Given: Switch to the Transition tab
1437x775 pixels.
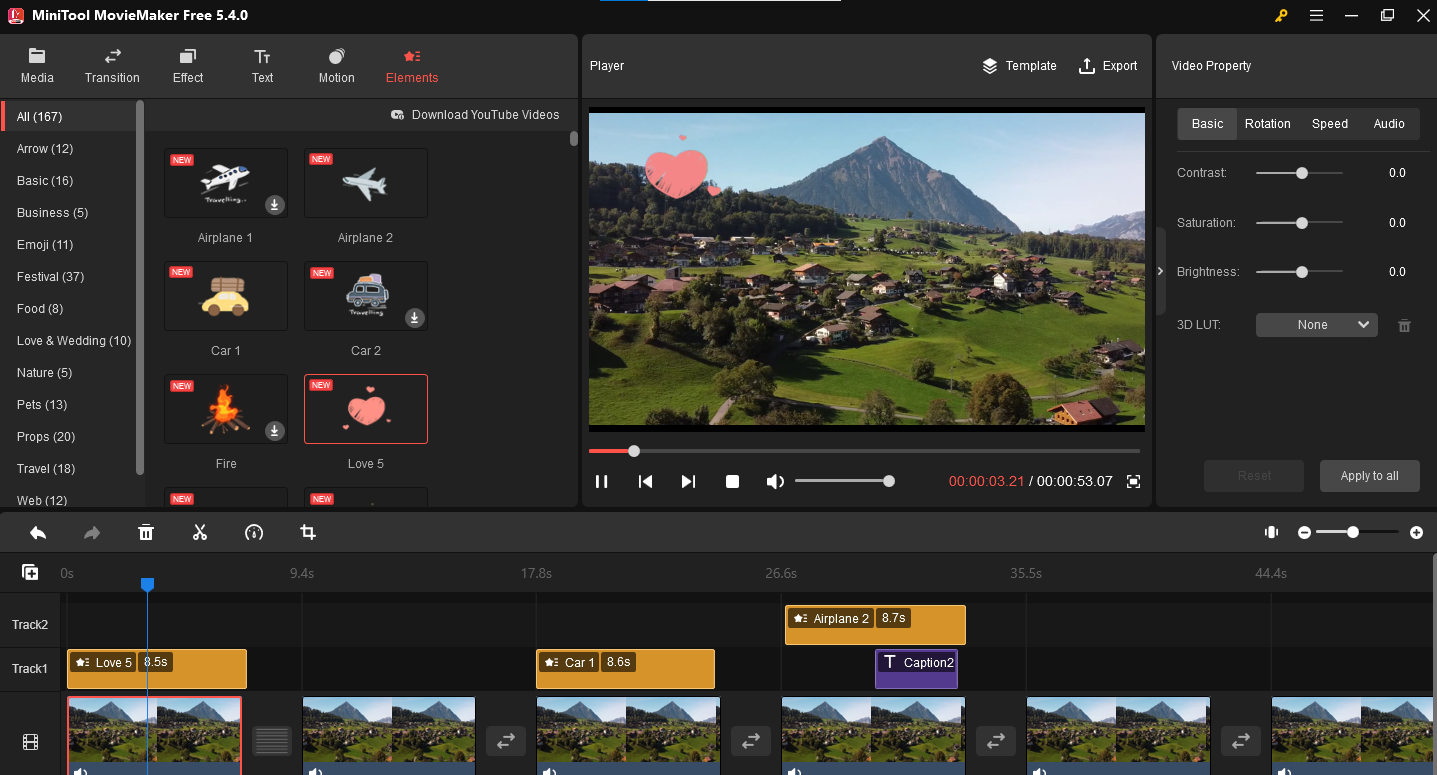Looking at the screenshot, I should point(112,66).
